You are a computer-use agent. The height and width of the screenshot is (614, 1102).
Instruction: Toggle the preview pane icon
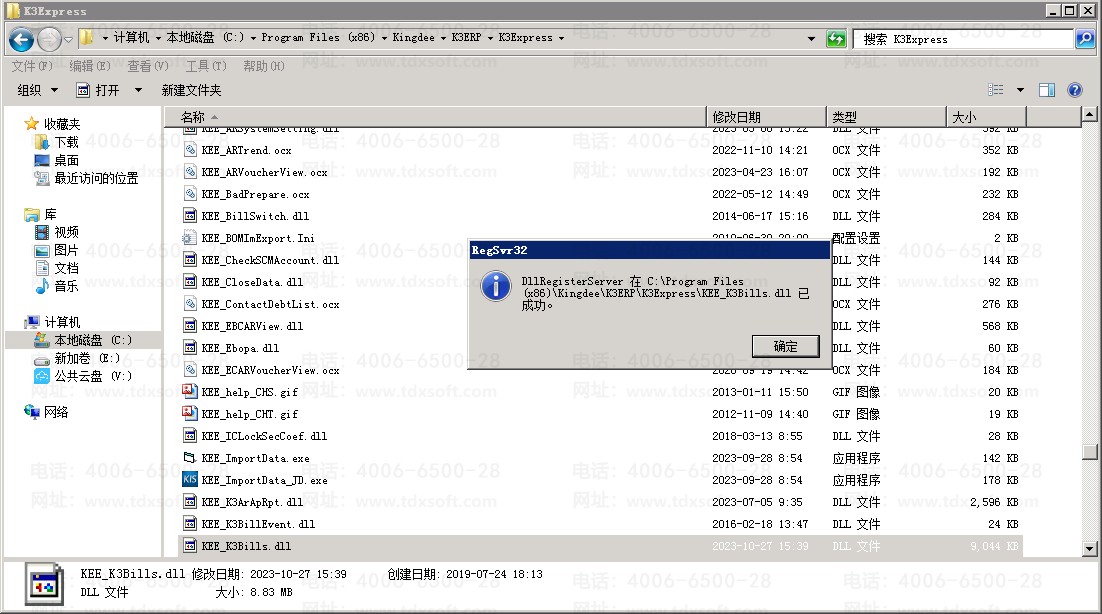[x=1047, y=90]
